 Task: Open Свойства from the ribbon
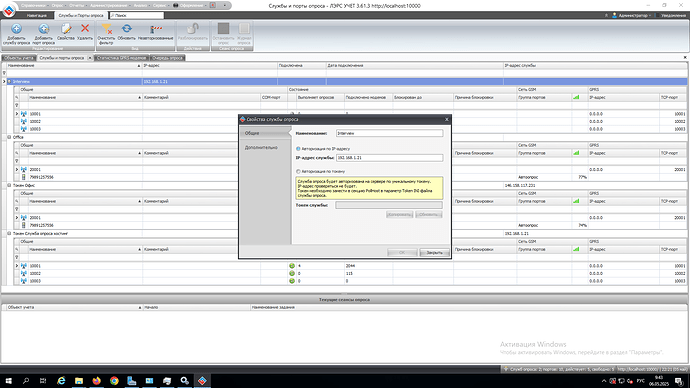[66, 29]
